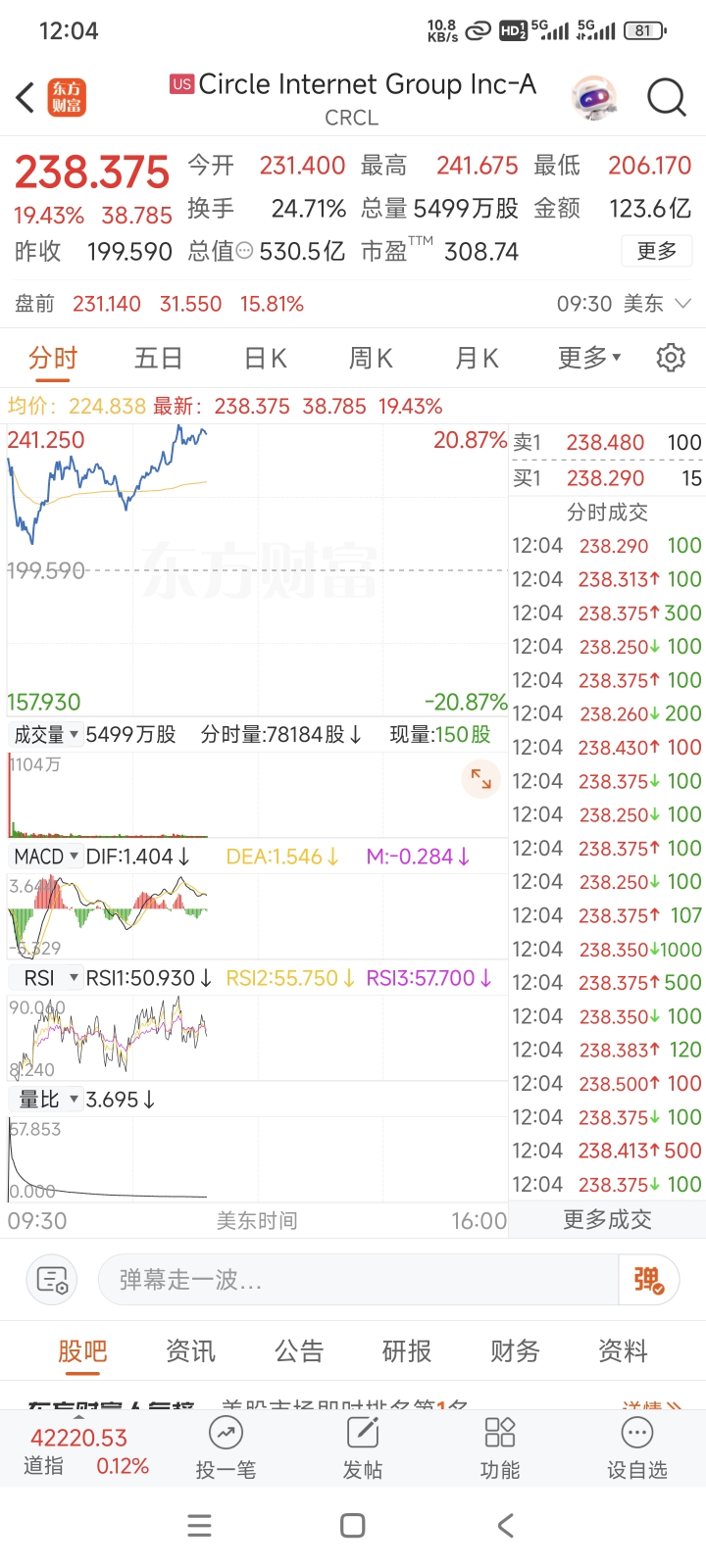
Task: Tap the 总值 info icon
Action: click(x=244, y=252)
